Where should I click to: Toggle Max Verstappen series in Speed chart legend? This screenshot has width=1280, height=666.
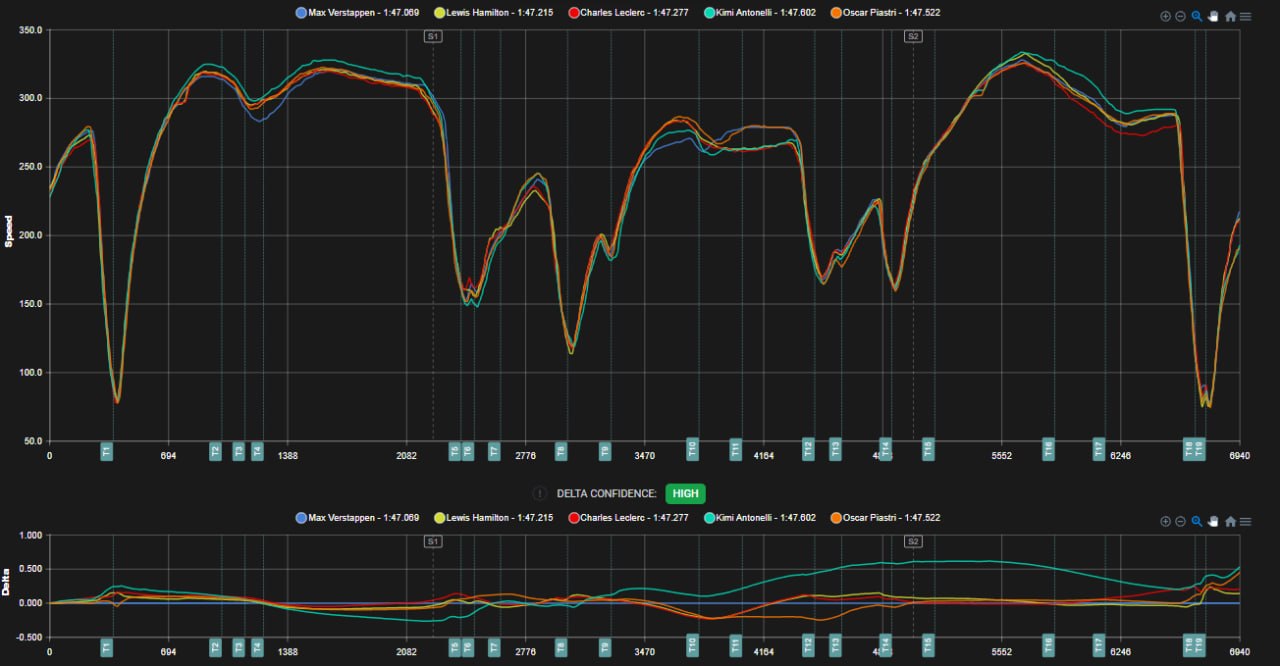click(357, 13)
